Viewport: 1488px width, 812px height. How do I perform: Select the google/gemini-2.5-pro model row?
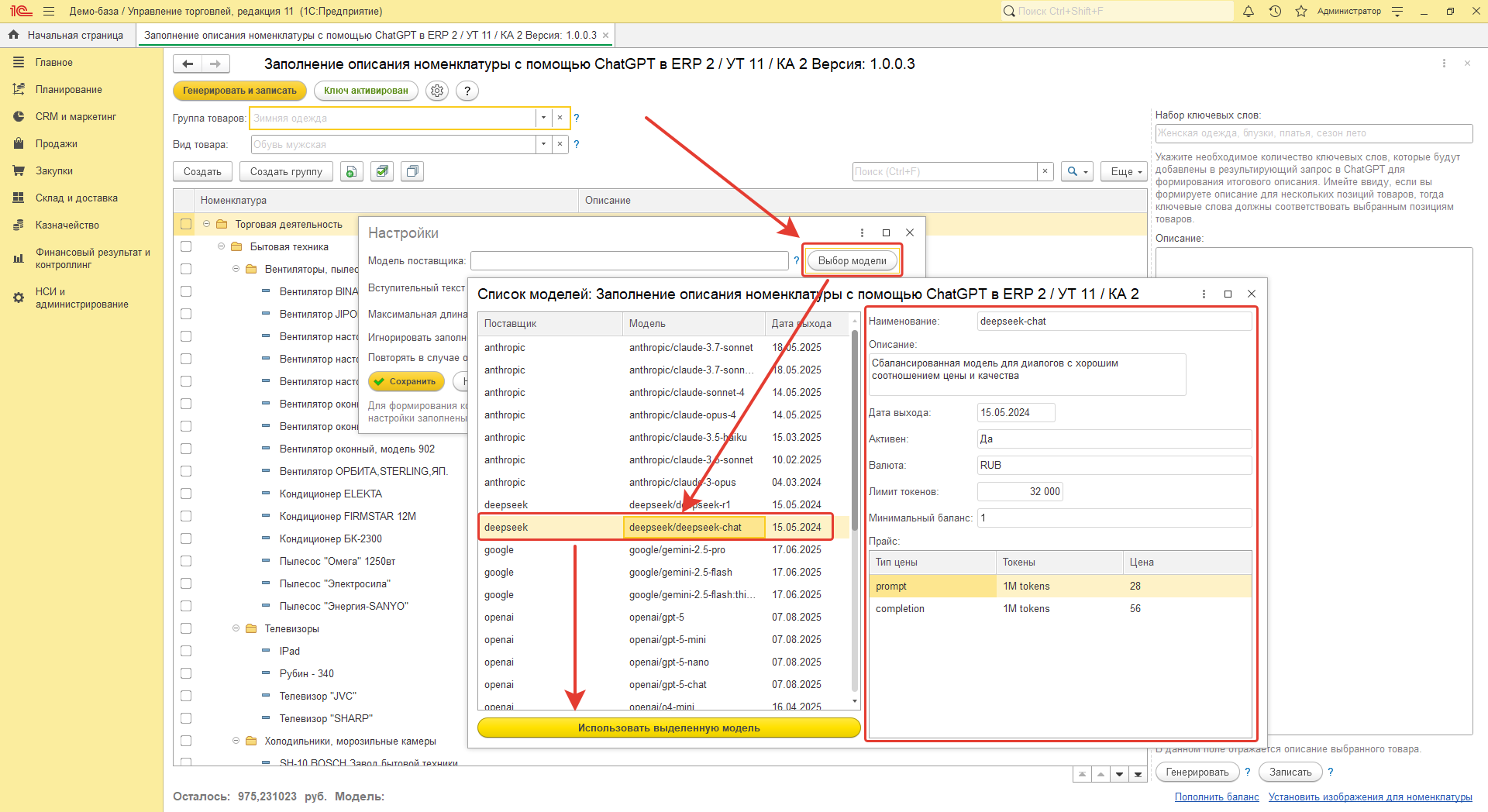[x=677, y=549]
